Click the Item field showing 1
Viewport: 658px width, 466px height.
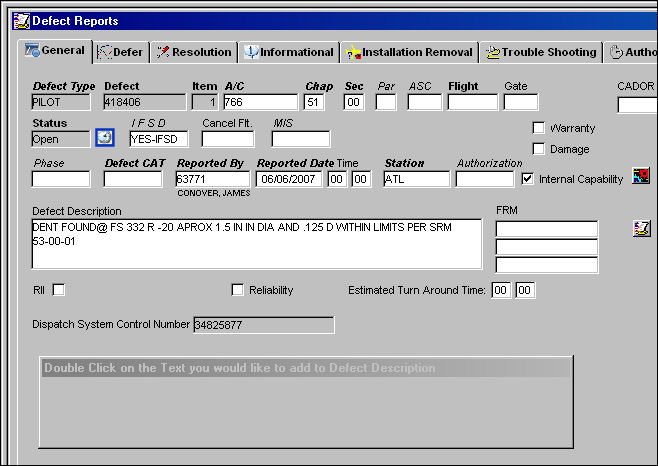point(205,102)
